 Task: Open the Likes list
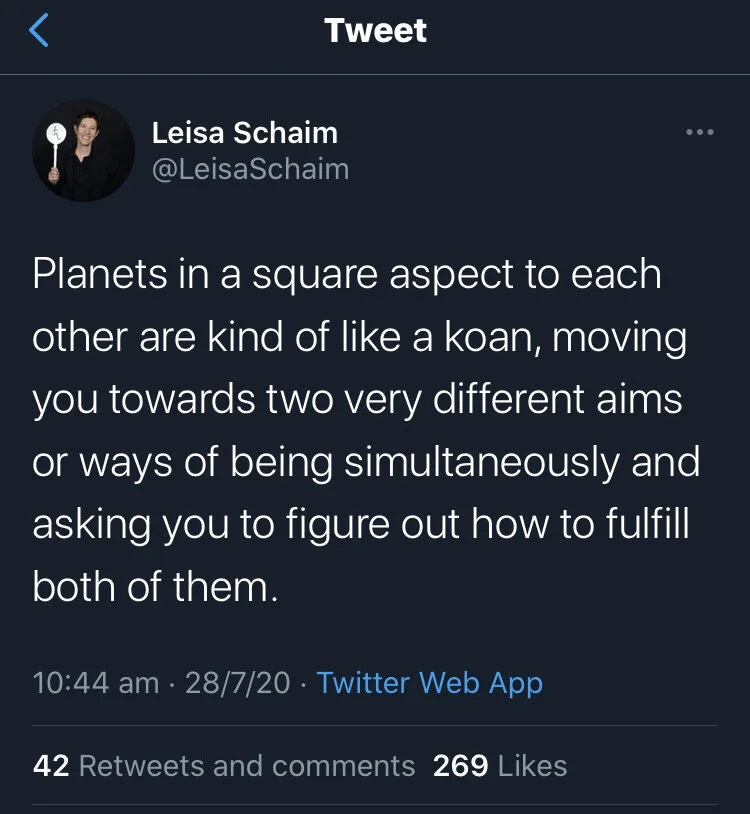(x=532, y=766)
